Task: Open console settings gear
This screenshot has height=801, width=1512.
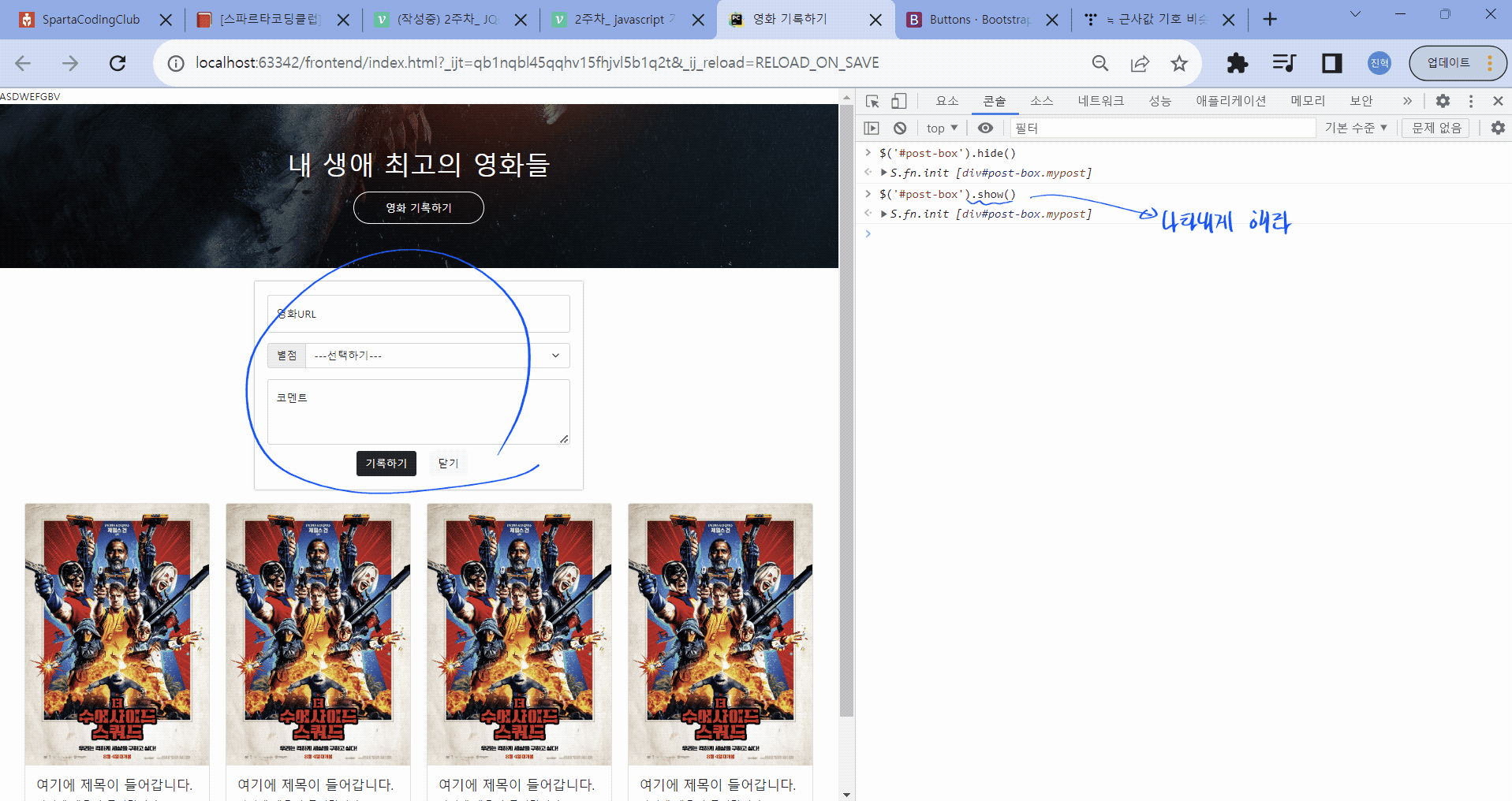Action: pos(1498,128)
